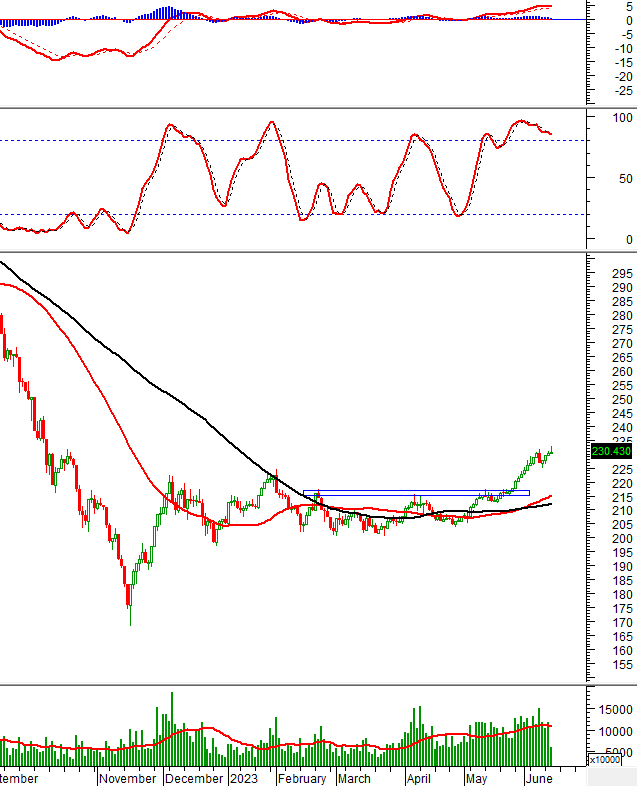The image size is (637, 786).
Task: Click the June label on time axis
Action: (x=538, y=778)
